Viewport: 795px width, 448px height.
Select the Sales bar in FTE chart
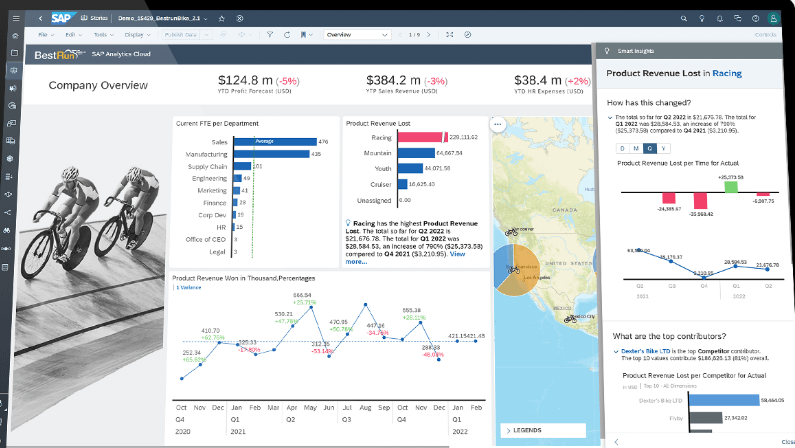click(275, 141)
